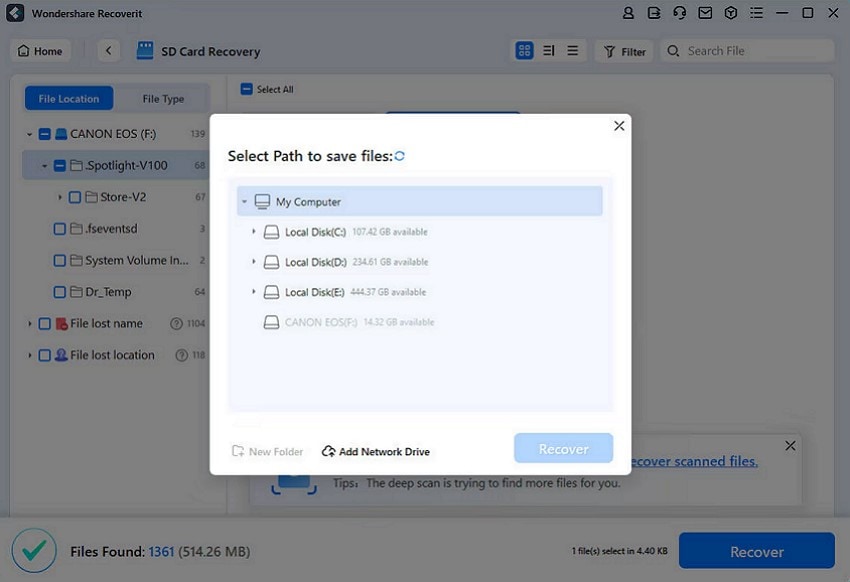Expand the Store-V2 folder node
The image size is (850, 582).
tap(60, 197)
